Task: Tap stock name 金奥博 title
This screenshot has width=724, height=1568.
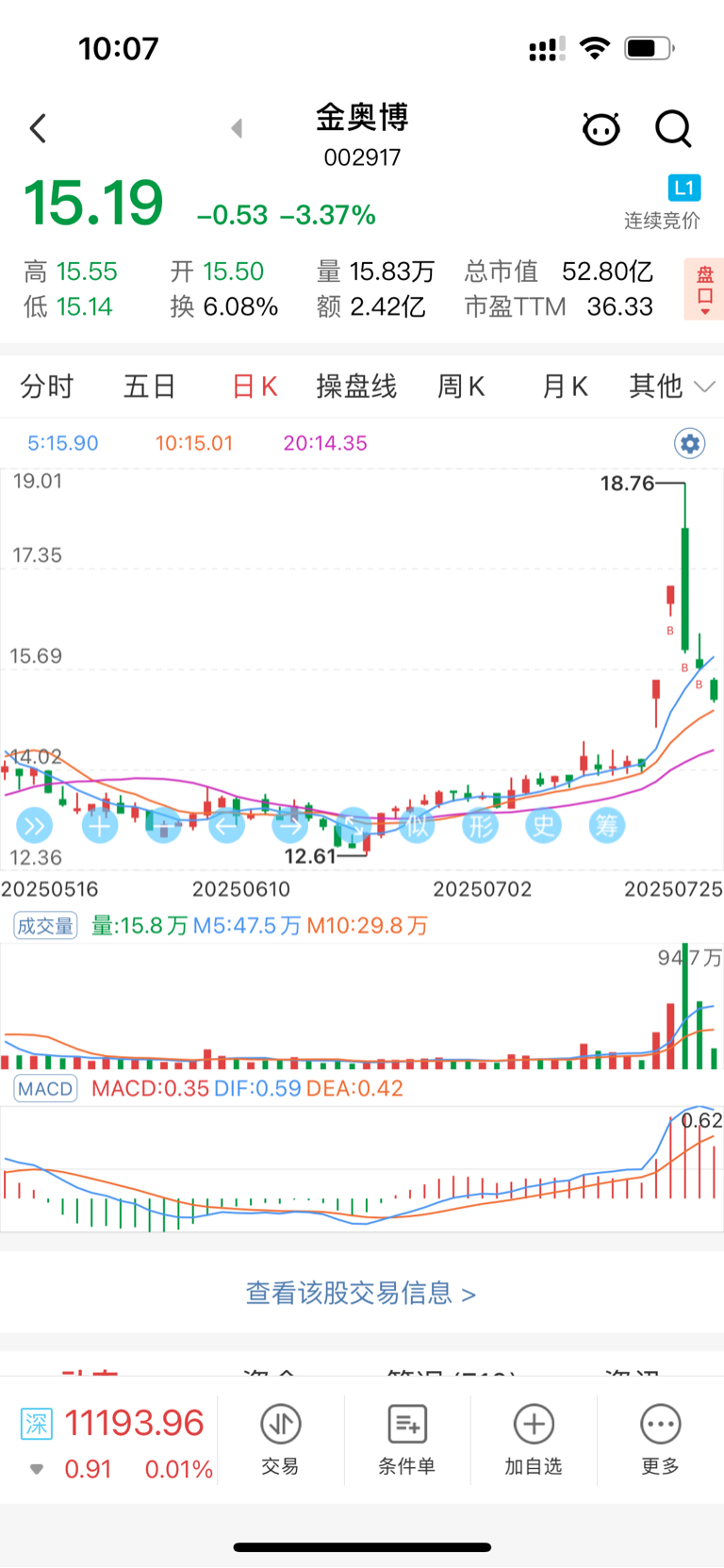Action: pos(362,118)
